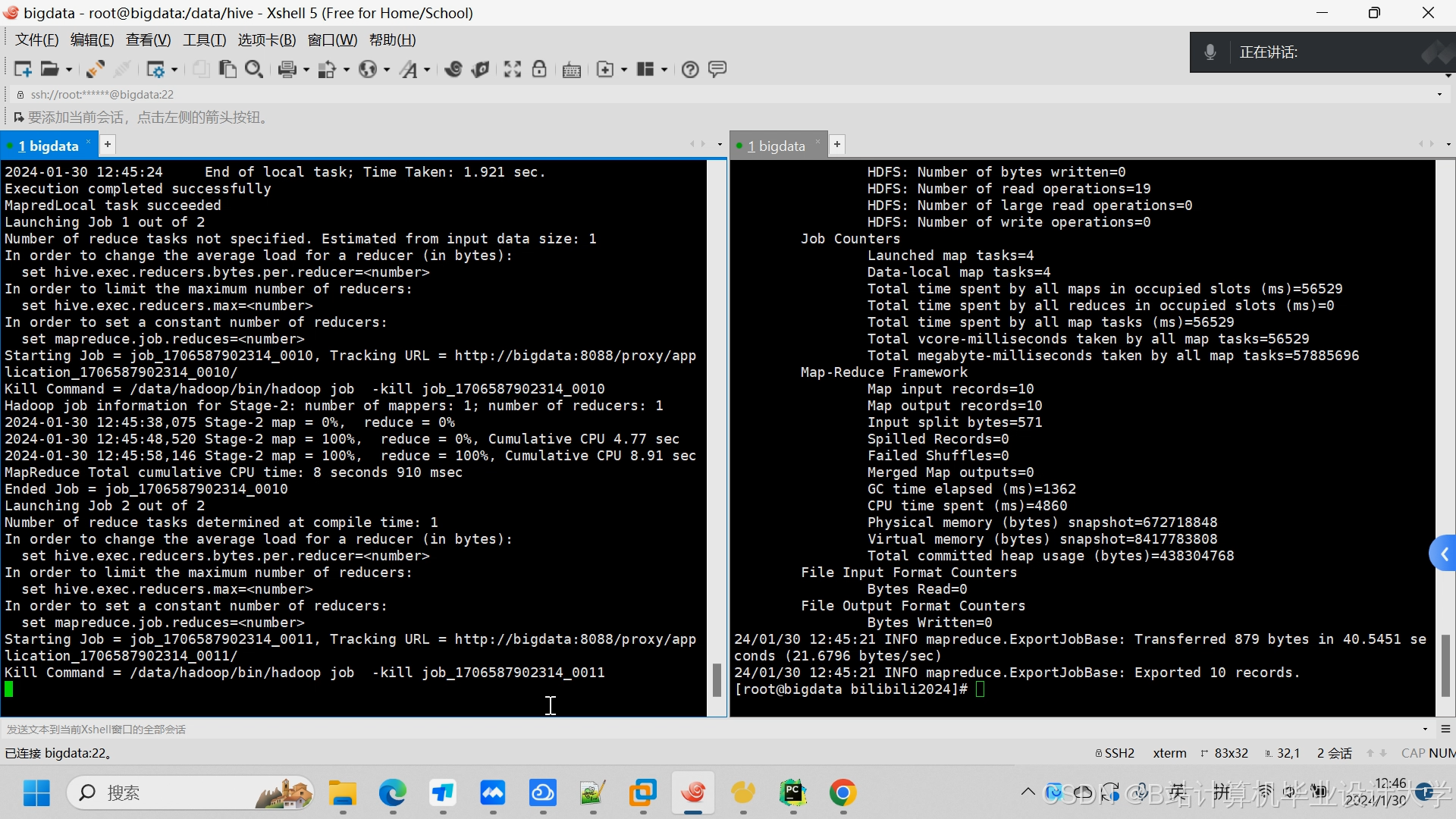Expand the print icon dropdown arrow
Image resolution: width=1456 pixels, height=819 pixels.
point(306,70)
